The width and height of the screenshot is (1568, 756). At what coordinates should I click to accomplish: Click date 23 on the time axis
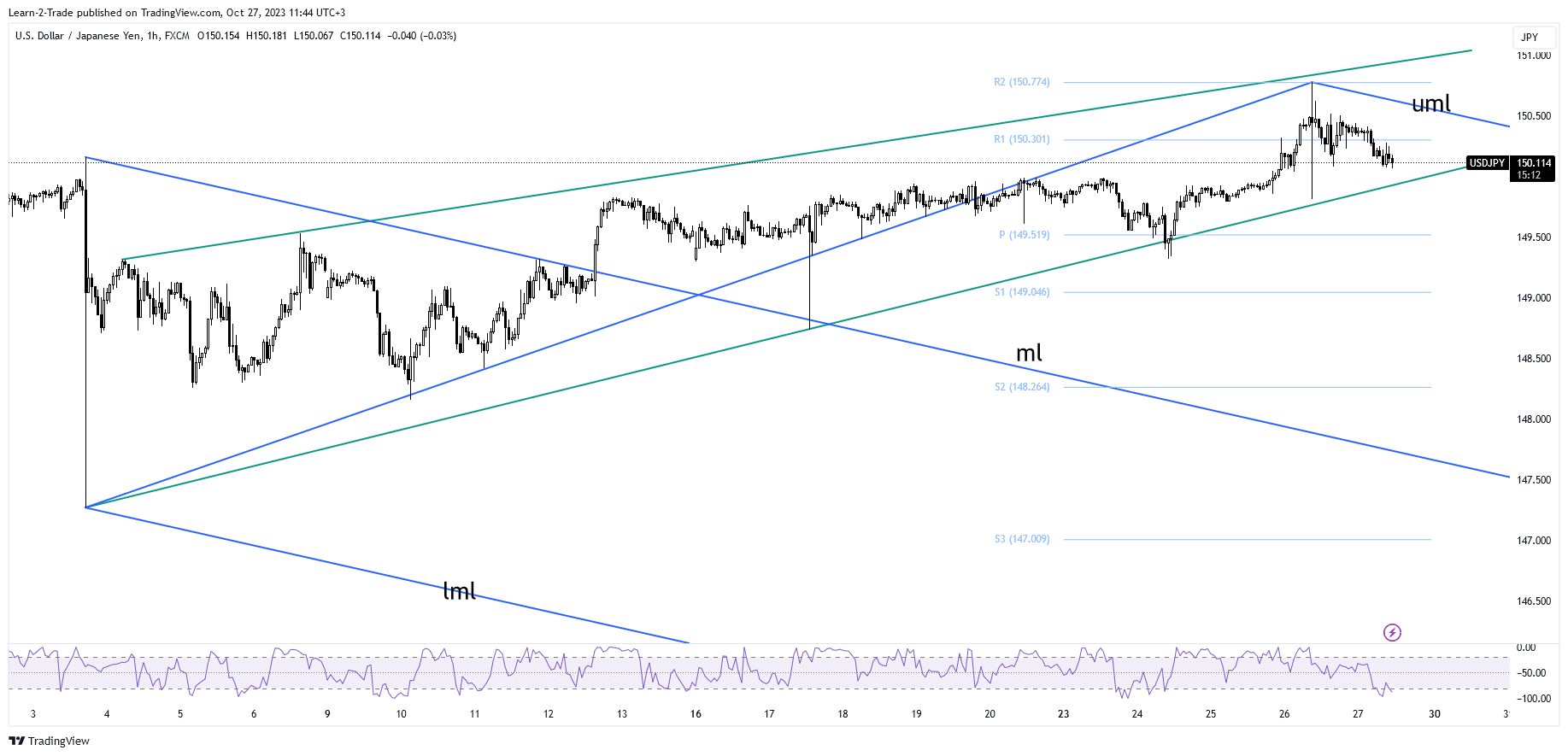(x=1063, y=714)
